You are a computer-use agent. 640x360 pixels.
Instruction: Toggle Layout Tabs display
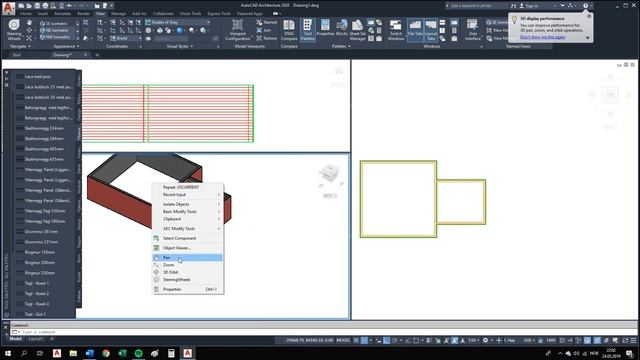[x=431, y=30]
